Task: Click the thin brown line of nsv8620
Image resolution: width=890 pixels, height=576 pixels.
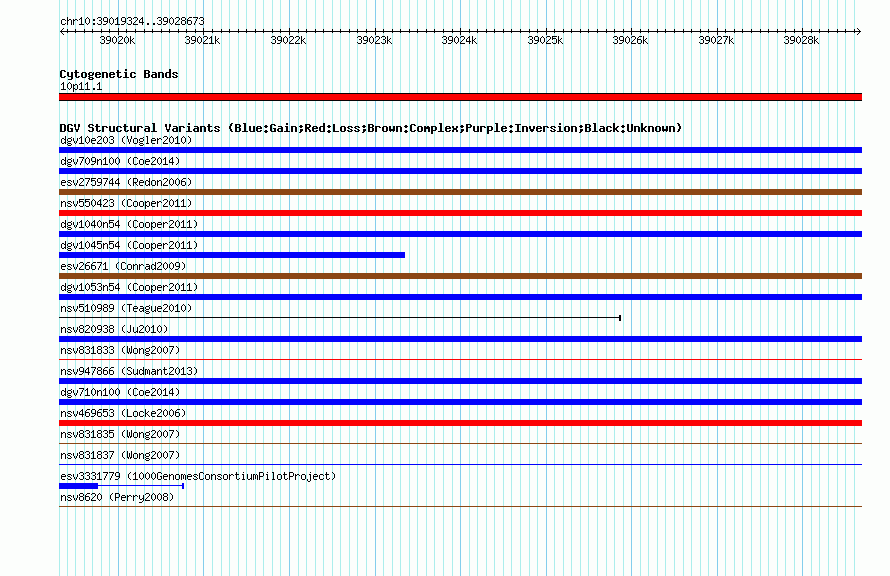Action: 460,506
